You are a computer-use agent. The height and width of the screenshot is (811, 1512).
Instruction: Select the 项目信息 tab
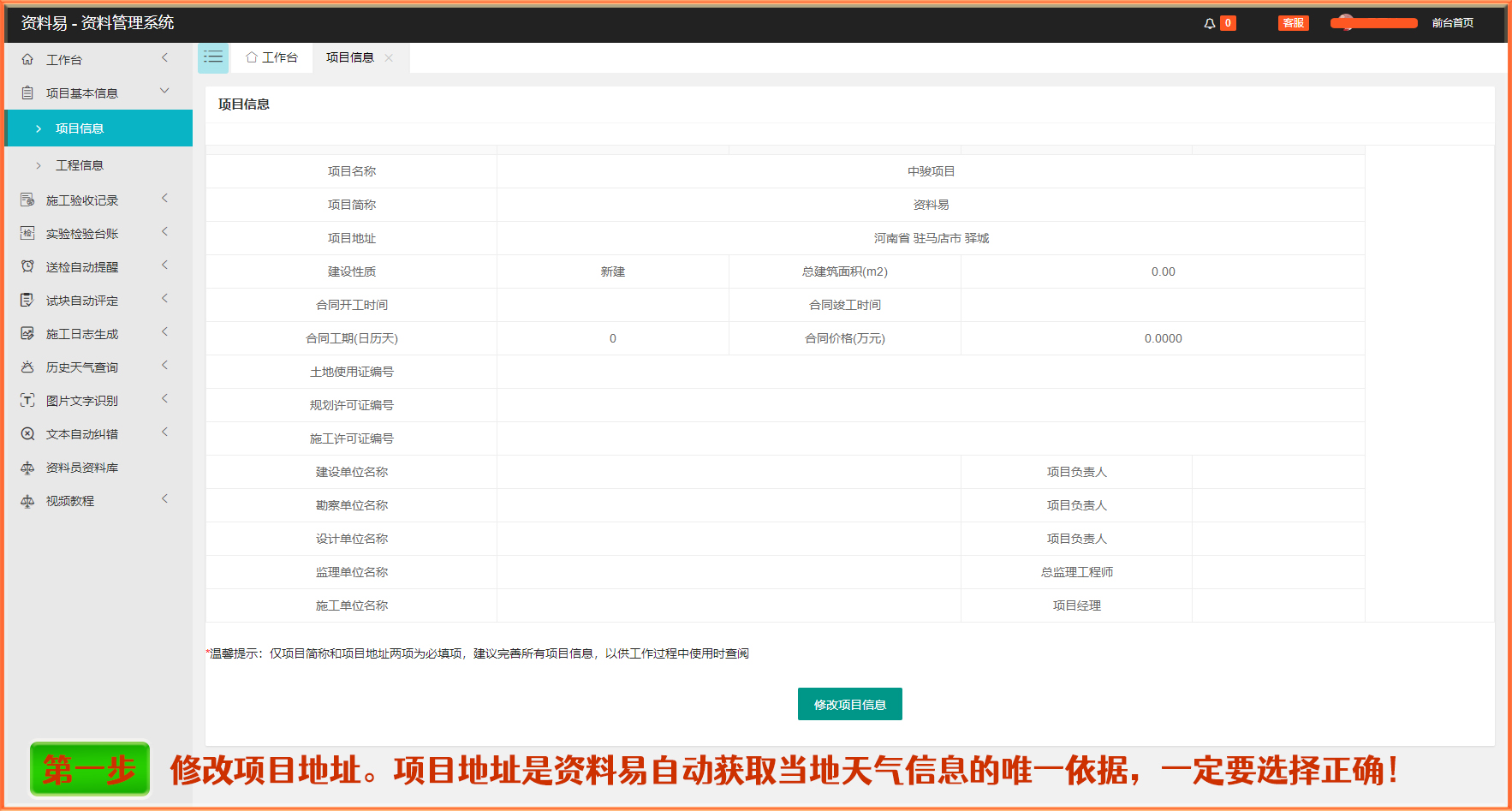pyautogui.click(x=350, y=57)
